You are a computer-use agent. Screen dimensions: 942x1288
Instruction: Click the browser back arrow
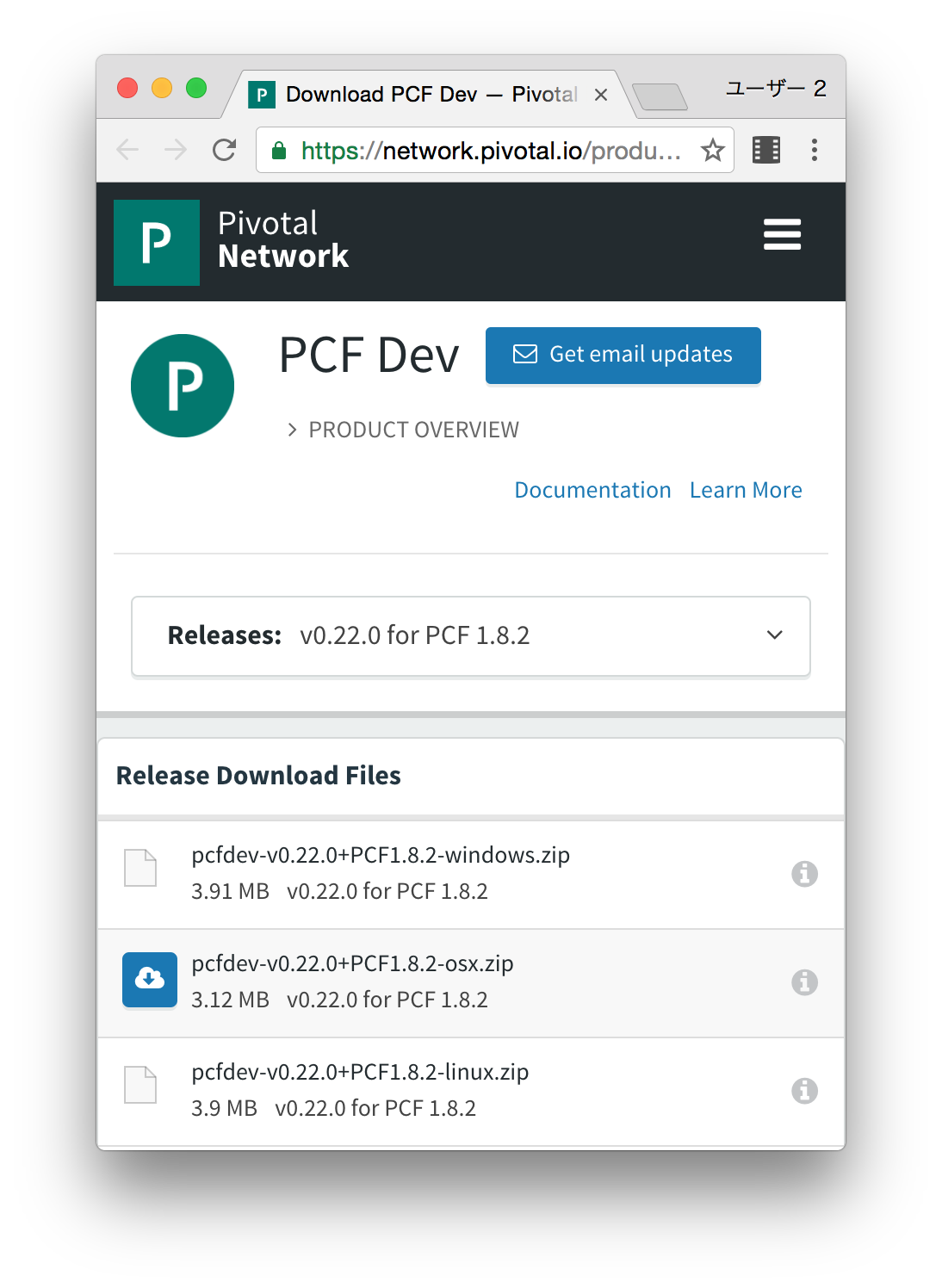127,150
